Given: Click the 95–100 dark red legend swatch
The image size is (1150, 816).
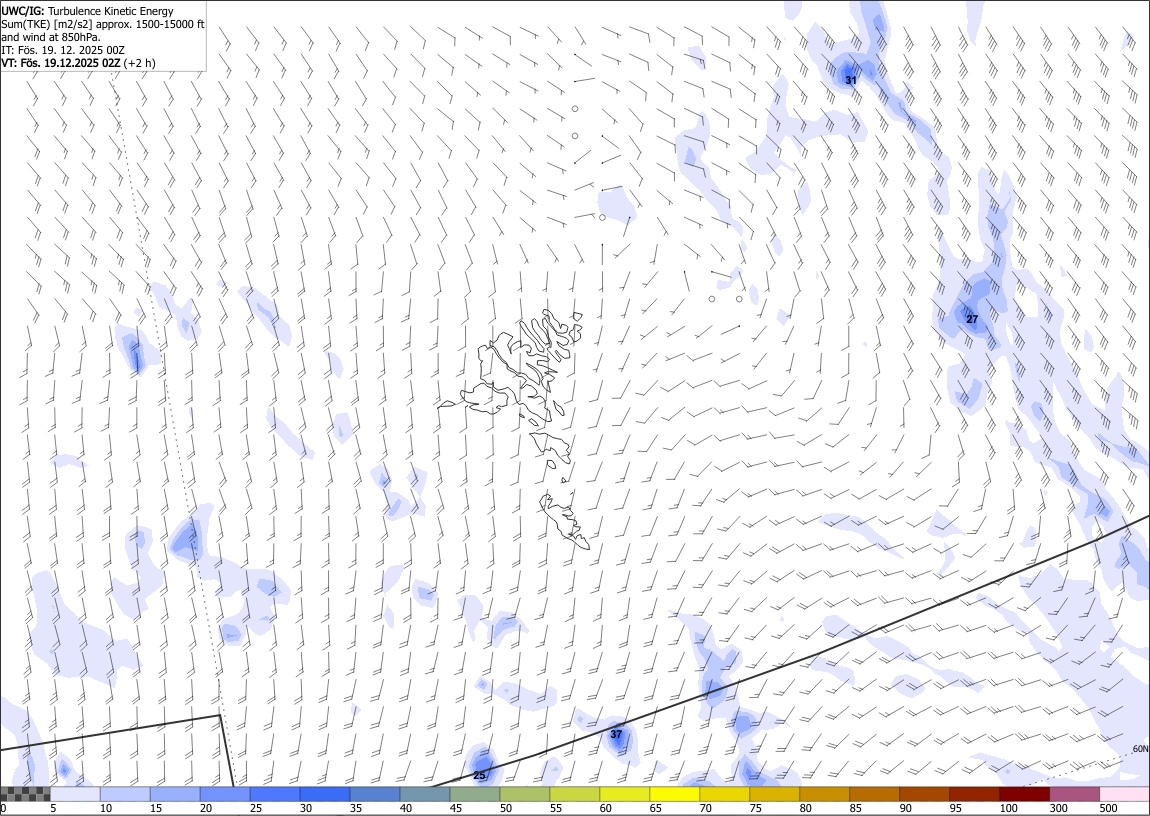Looking at the screenshot, I should click(973, 794).
